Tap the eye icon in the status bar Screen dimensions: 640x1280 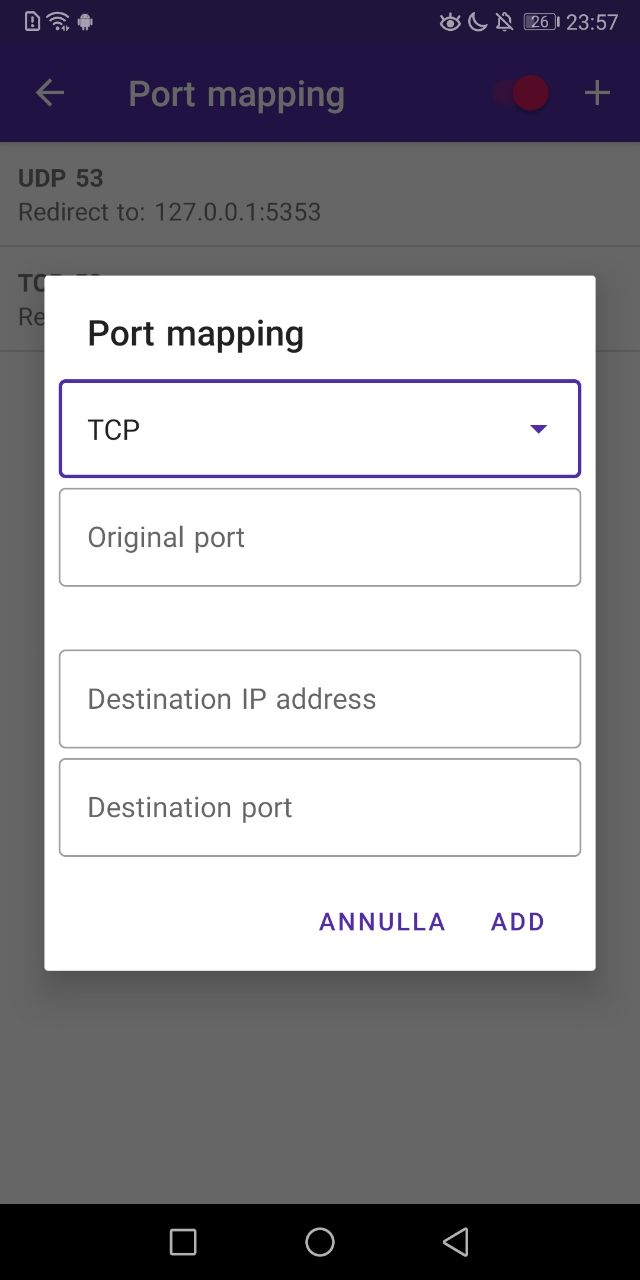(x=451, y=21)
